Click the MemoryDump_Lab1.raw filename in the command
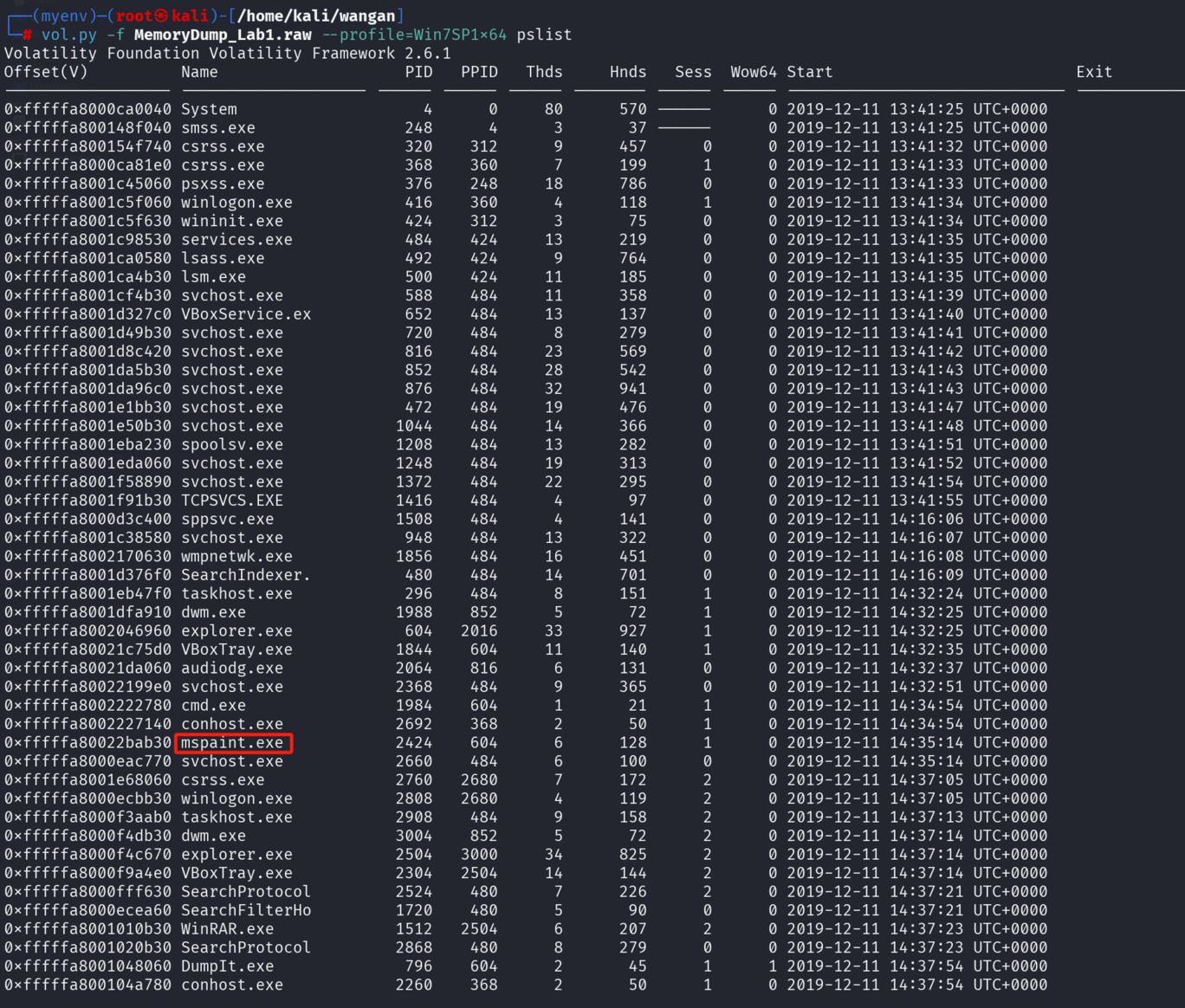 pyautogui.click(x=223, y=35)
